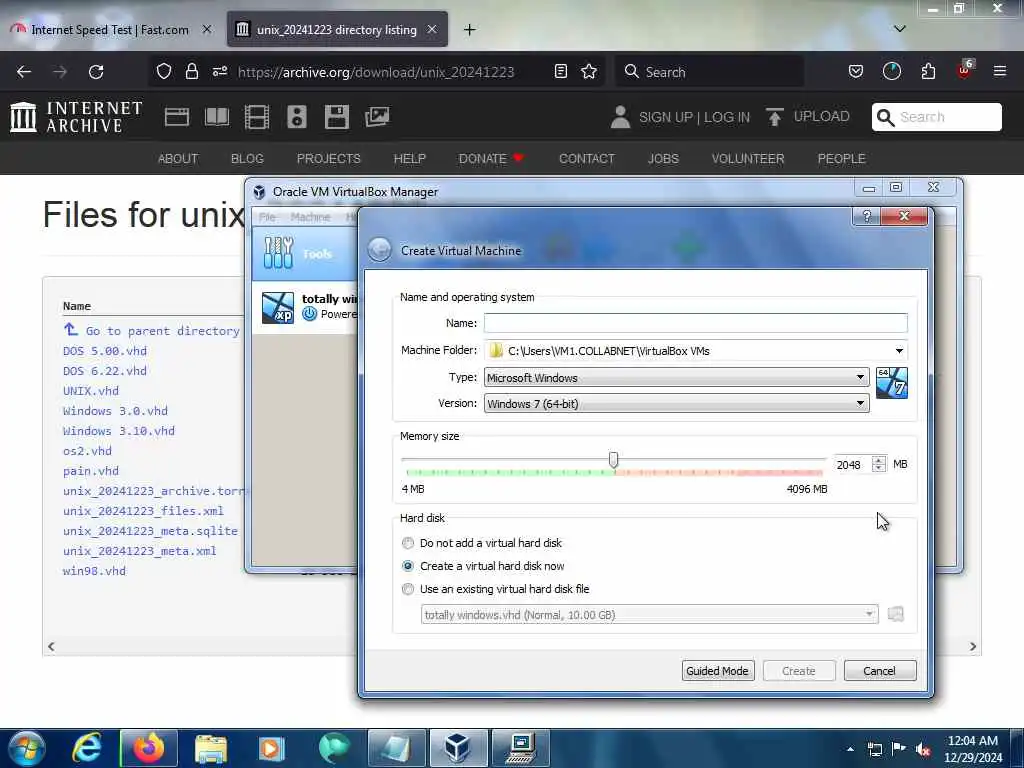Click the site padlock icon
The width and height of the screenshot is (1024, 768).
tap(191, 71)
